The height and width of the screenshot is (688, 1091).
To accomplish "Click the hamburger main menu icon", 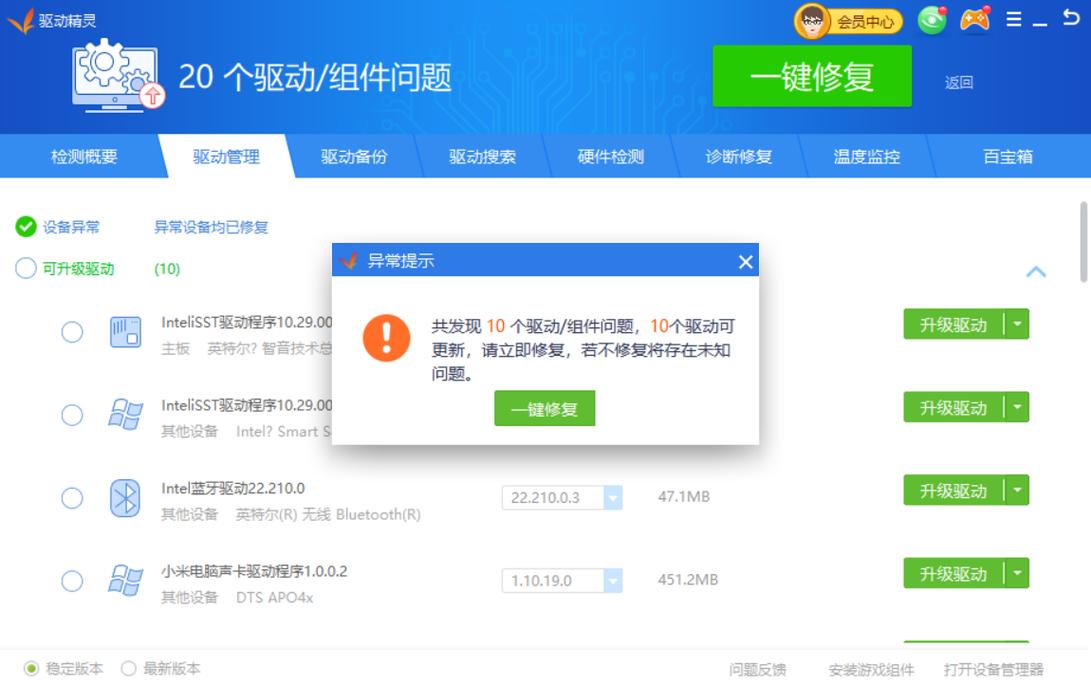I will [x=1013, y=17].
